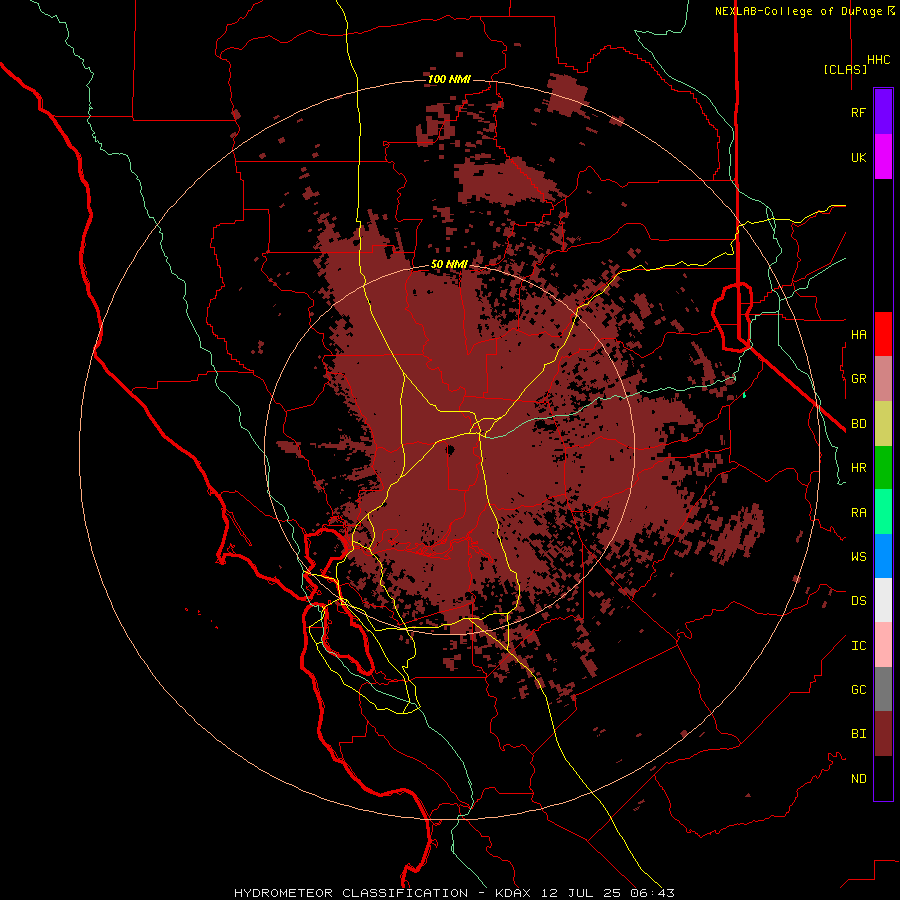Image resolution: width=900 pixels, height=900 pixels.
Task: Click the 100 NMI range ring label
Action: tap(449, 79)
